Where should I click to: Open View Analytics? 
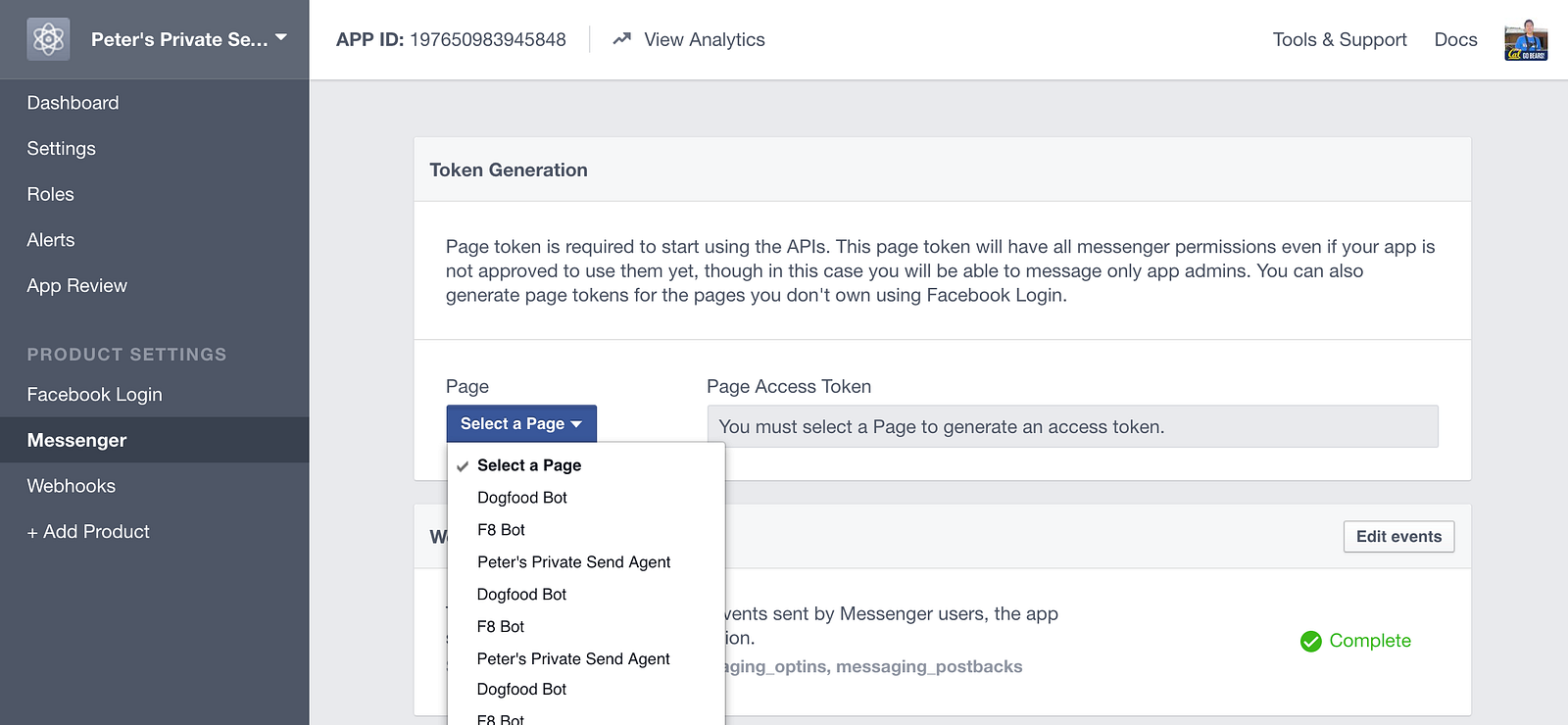coord(704,39)
